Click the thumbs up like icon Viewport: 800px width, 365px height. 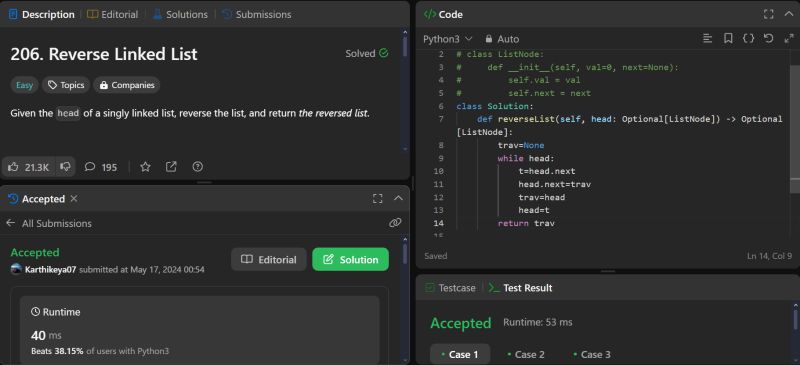[14, 166]
